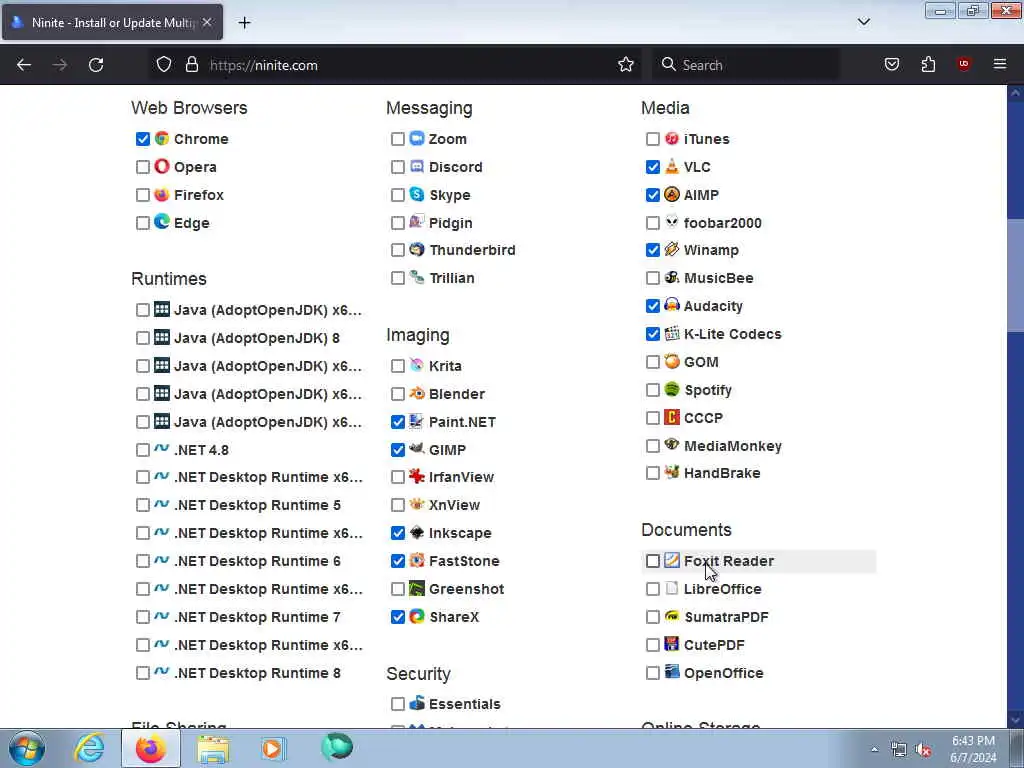Check the .NET 4.8 checkbox
Image resolution: width=1024 pixels, height=768 pixels.
coord(142,450)
